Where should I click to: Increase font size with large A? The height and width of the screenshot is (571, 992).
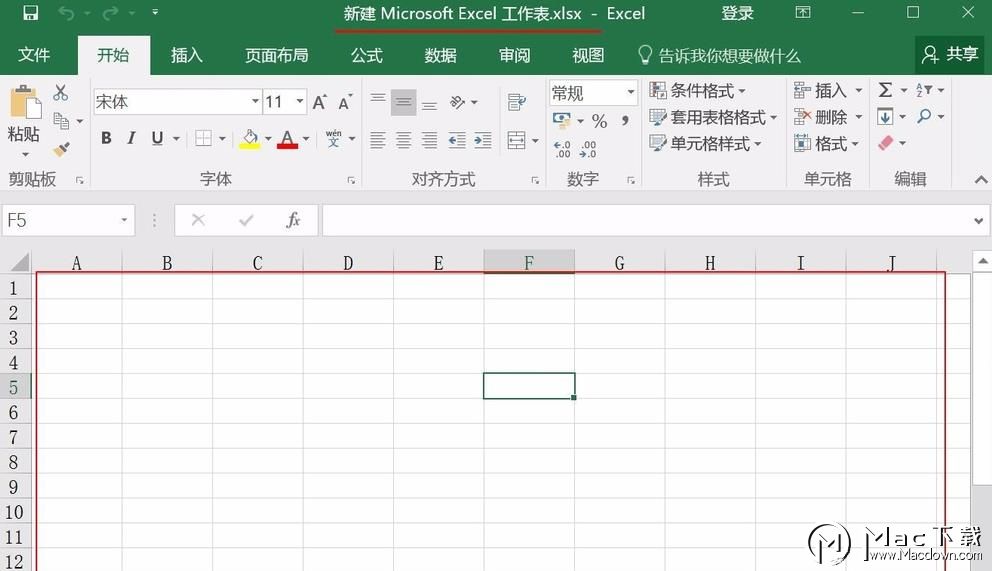click(319, 102)
